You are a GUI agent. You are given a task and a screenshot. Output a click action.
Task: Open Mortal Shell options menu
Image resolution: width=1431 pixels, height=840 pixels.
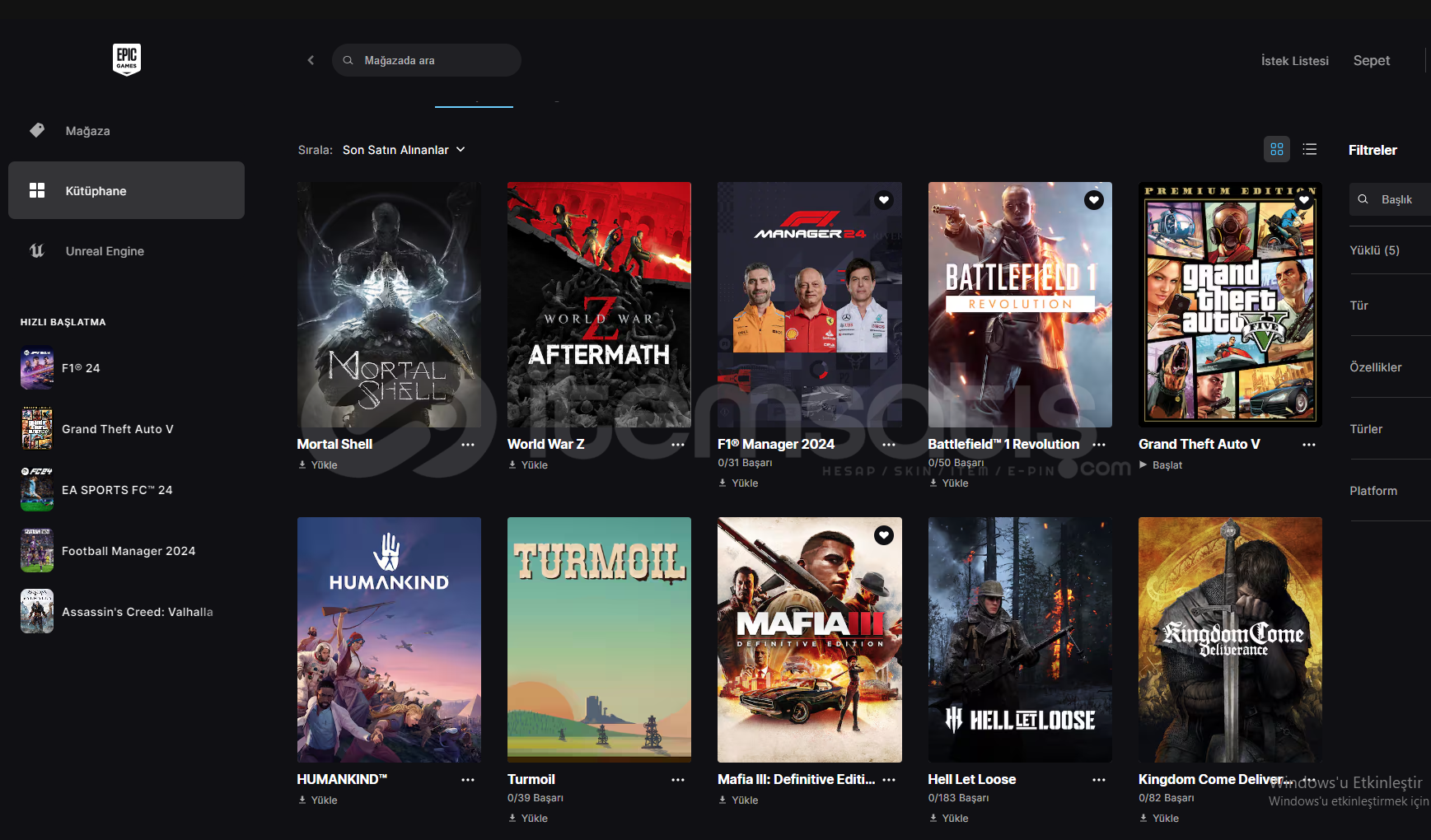click(468, 445)
